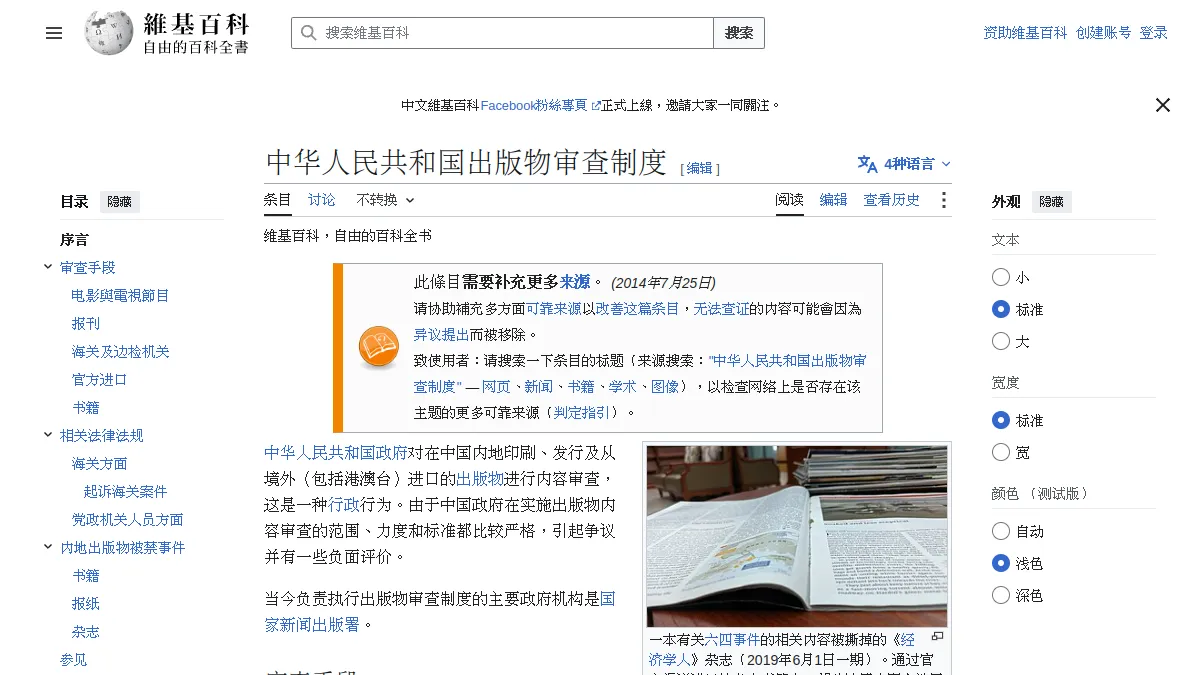Go to 报刊 in contents

[86, 323]
